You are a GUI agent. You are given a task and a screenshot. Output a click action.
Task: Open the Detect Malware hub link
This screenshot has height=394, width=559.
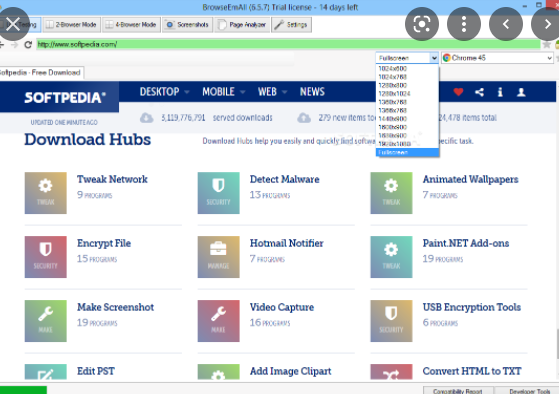[x=284, y=179]
